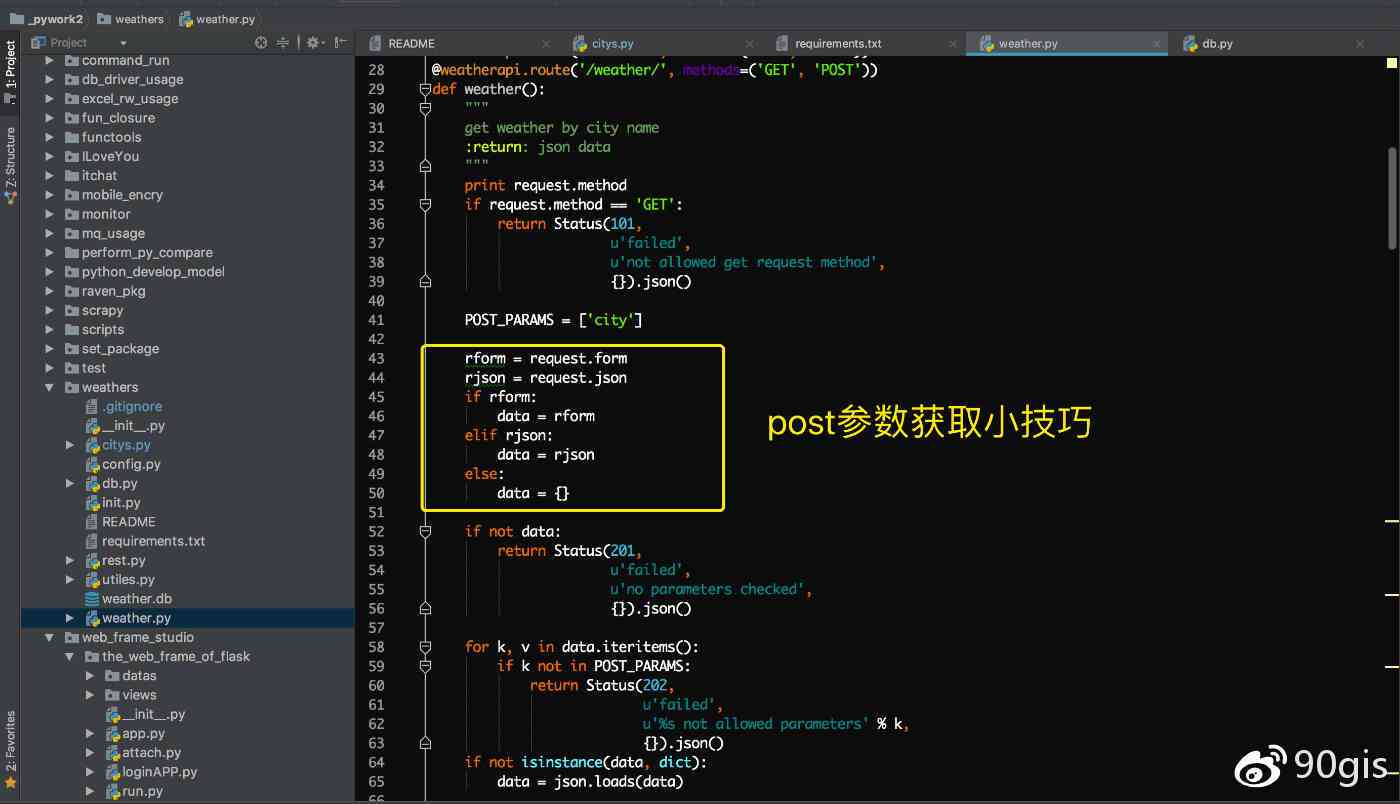Hide the Project tool window via sidebar arrow icon

pos(339,42)
